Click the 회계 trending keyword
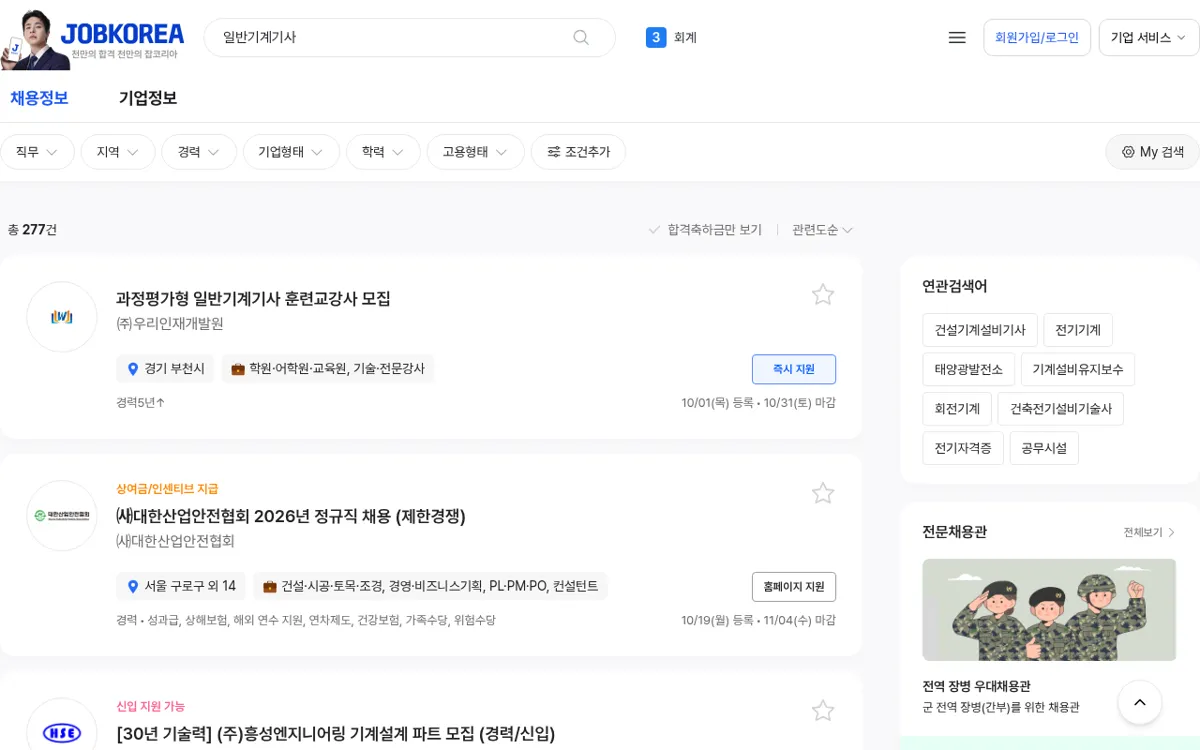Viewport: 1200px width, 750px height. 685,38
